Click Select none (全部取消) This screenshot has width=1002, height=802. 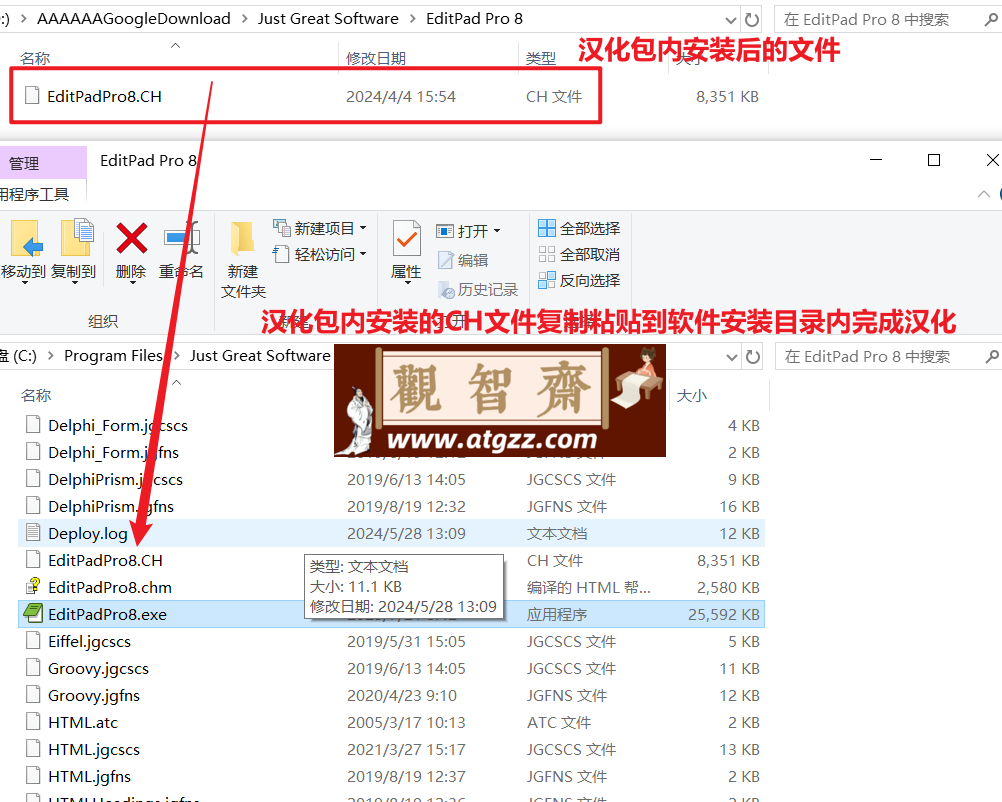pos(579,254)
